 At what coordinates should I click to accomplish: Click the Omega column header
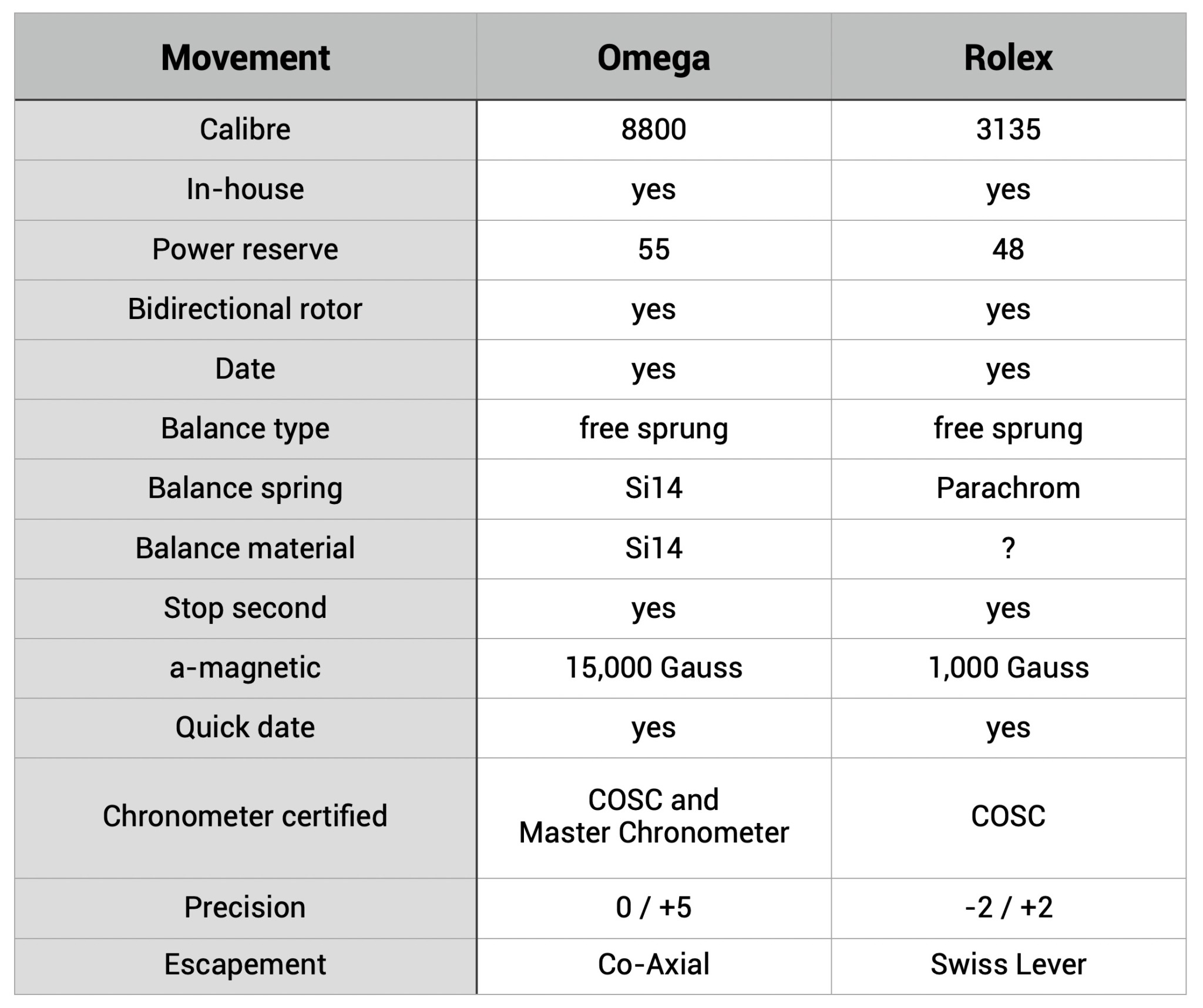click(x=653, y=58)
